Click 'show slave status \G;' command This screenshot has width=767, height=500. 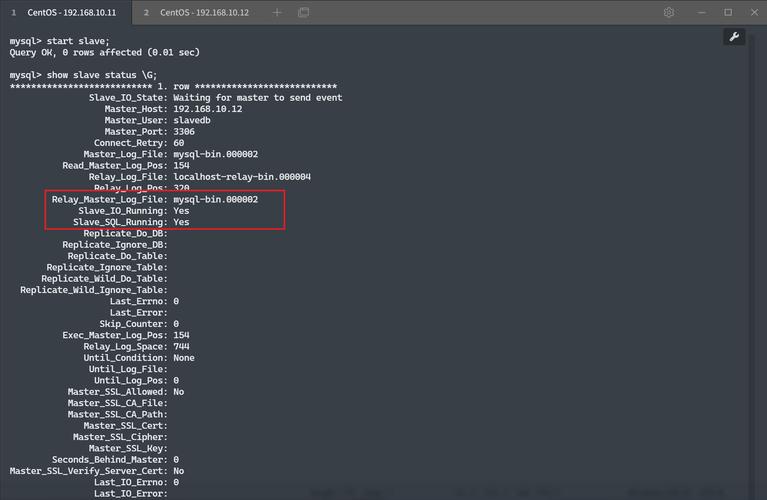102,75
